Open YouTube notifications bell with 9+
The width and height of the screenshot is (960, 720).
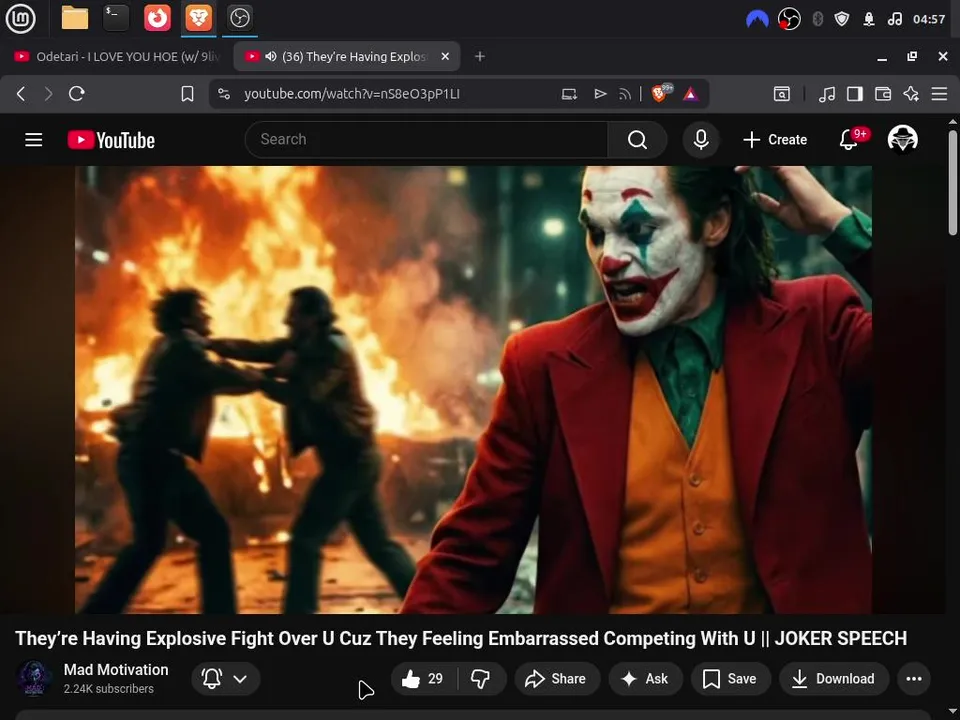click(852, 140)
